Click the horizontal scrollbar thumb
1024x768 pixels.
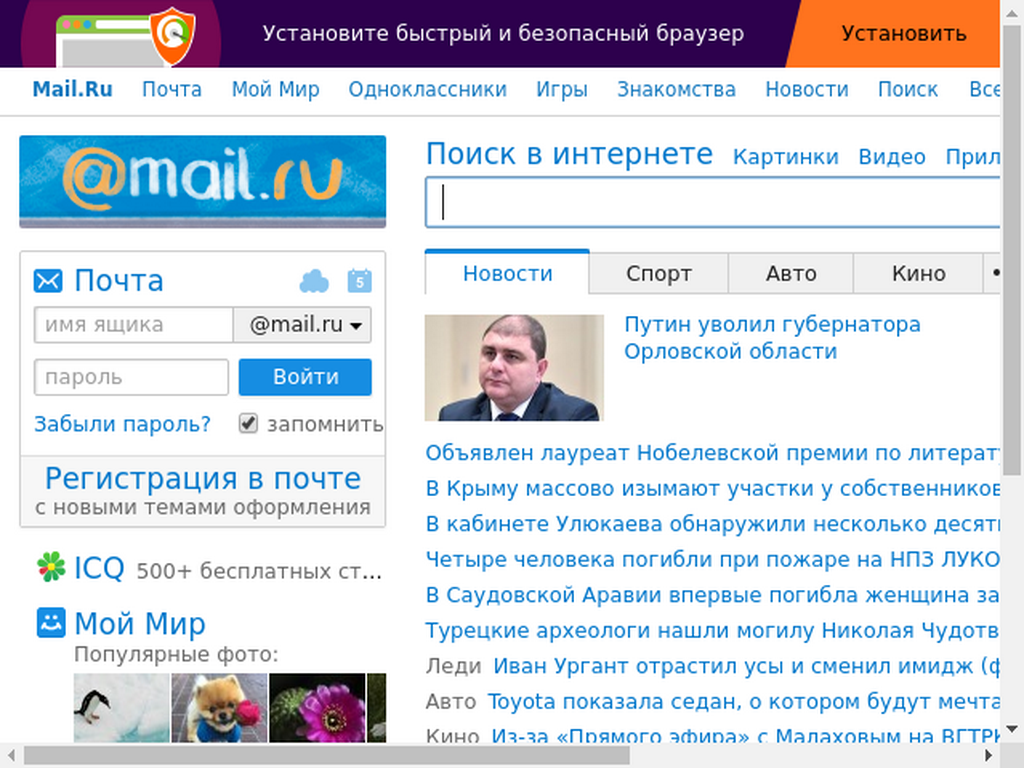point(327,756)
